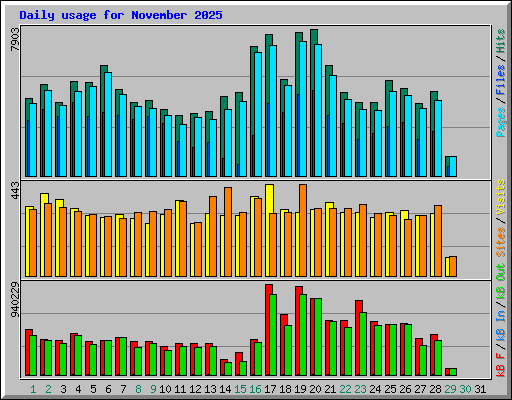Click the 940229 axis value
512x400 pixels.
point(15,300)
